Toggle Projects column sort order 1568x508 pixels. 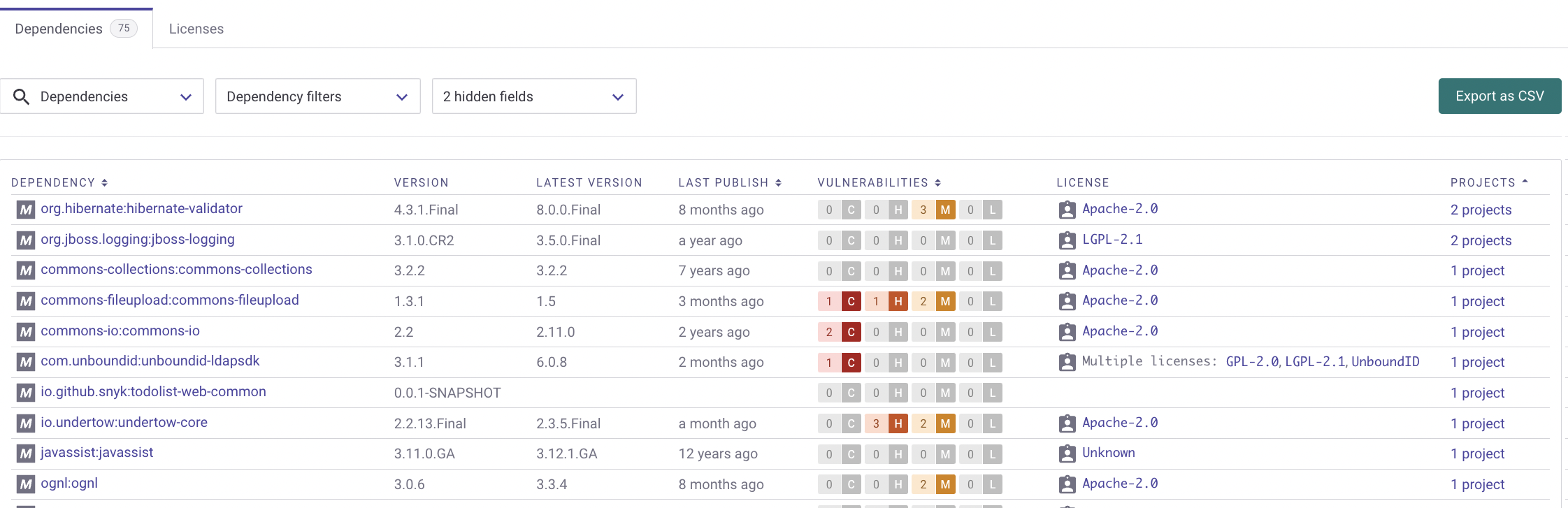point(1525,182)
